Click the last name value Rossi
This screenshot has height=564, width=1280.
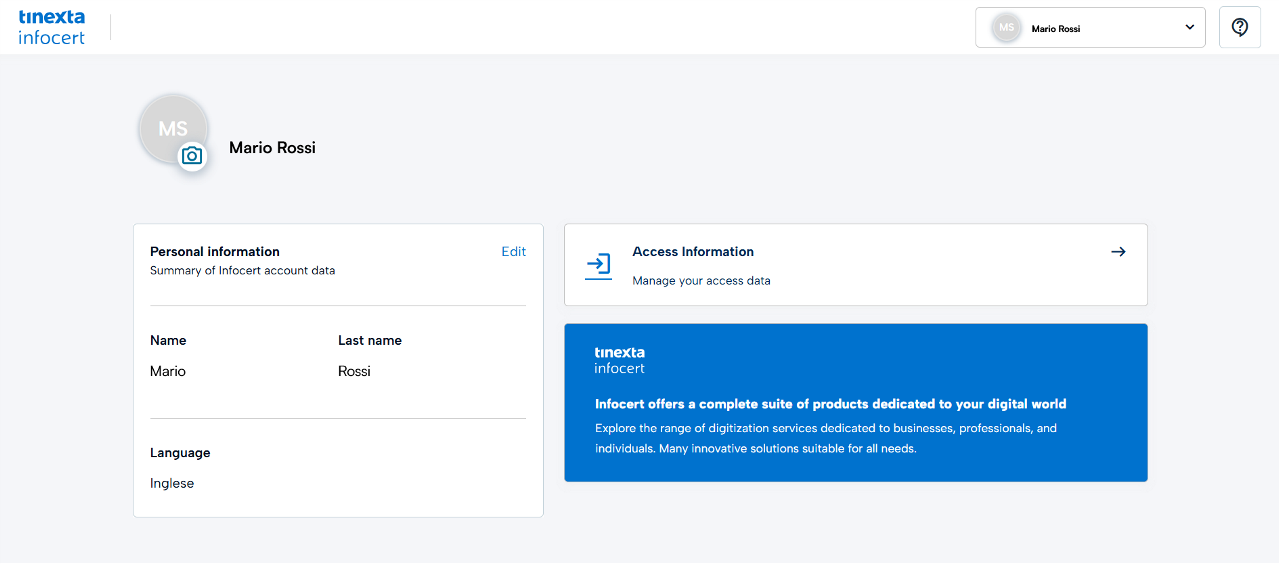(x=354, y=371)
